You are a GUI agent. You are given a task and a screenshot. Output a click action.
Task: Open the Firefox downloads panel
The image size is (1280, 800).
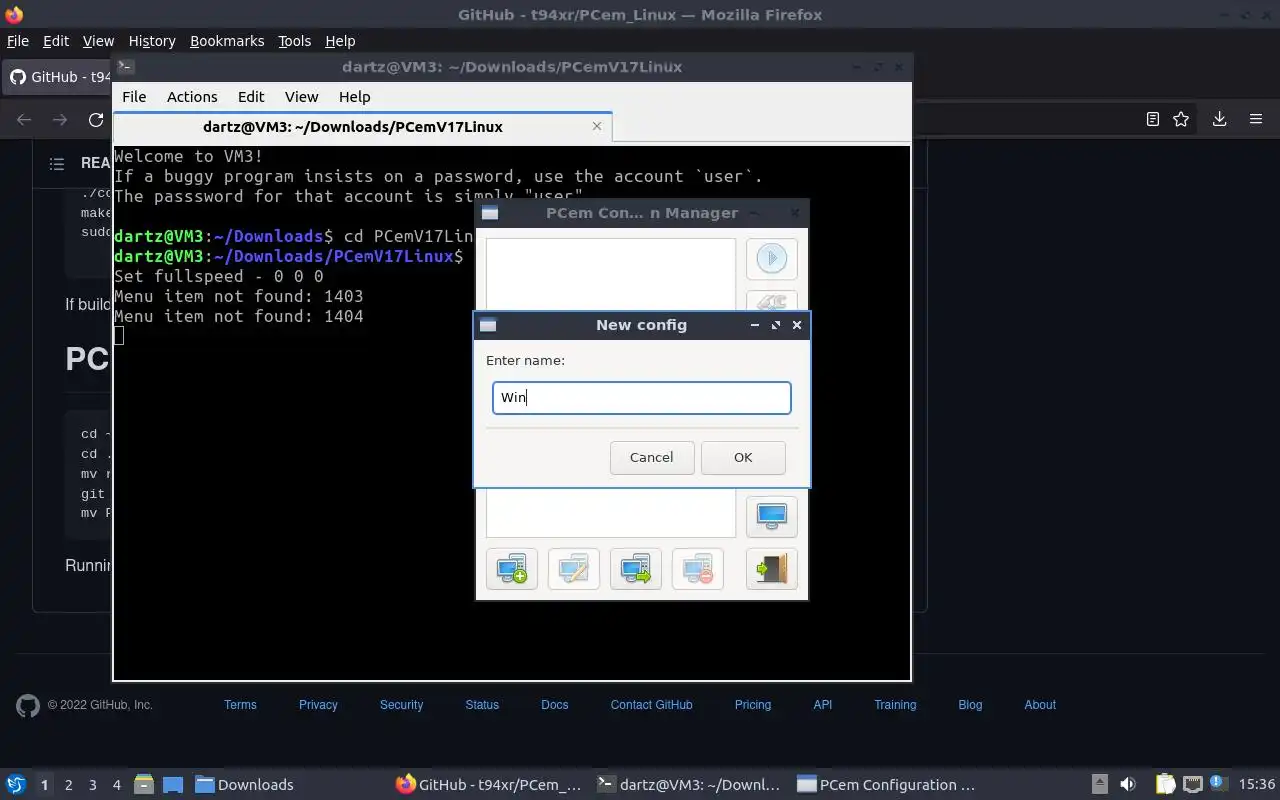click(x=1219, y=119)
